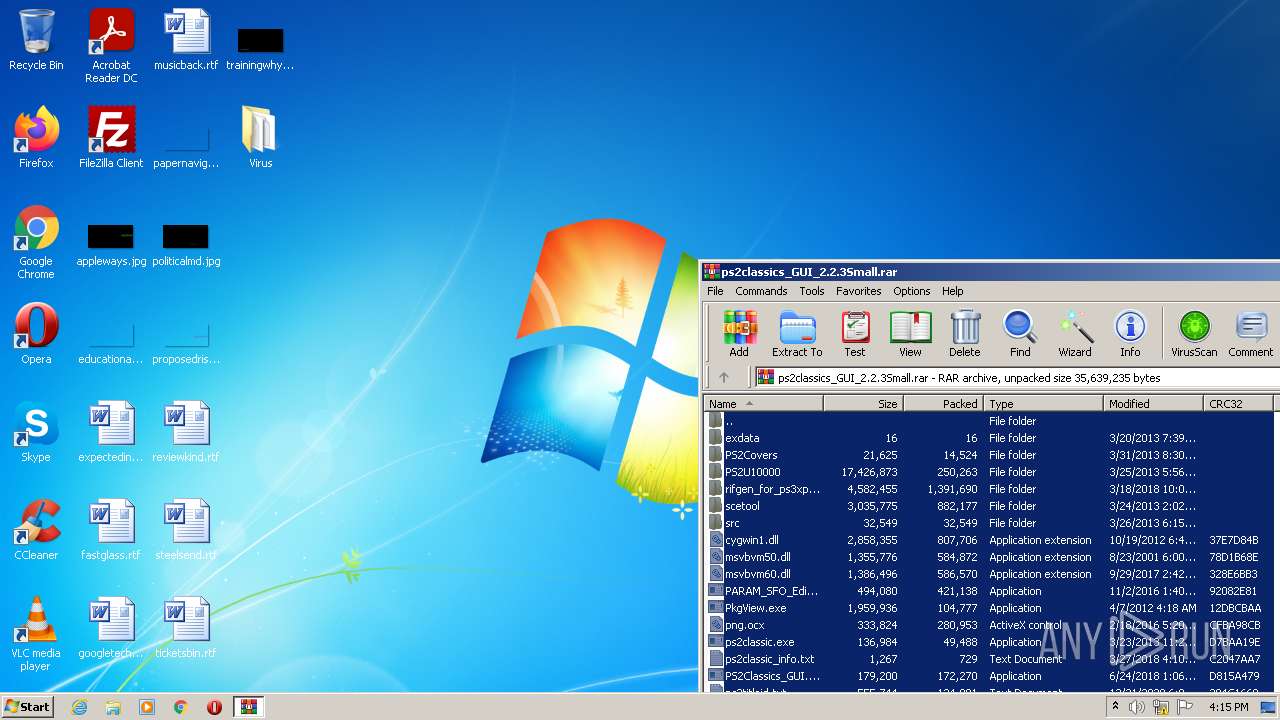This screenshot has height=720, width=1280.
Task: Open the ticketsbin.rtf desktop document
Action: [186, 628]
